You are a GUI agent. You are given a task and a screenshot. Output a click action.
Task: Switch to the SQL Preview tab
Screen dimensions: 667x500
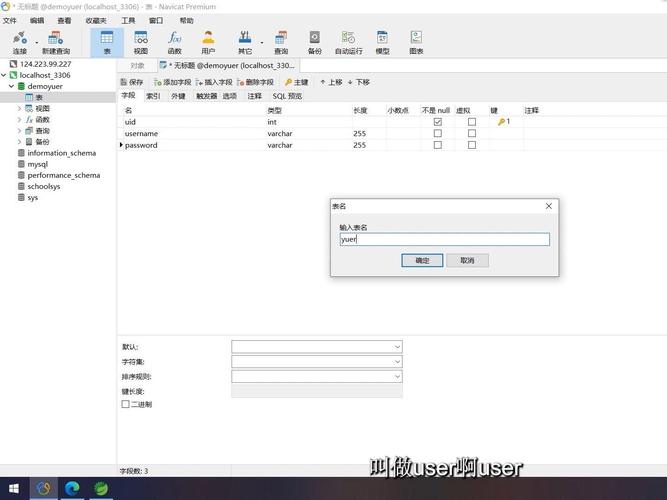[287, 96]
